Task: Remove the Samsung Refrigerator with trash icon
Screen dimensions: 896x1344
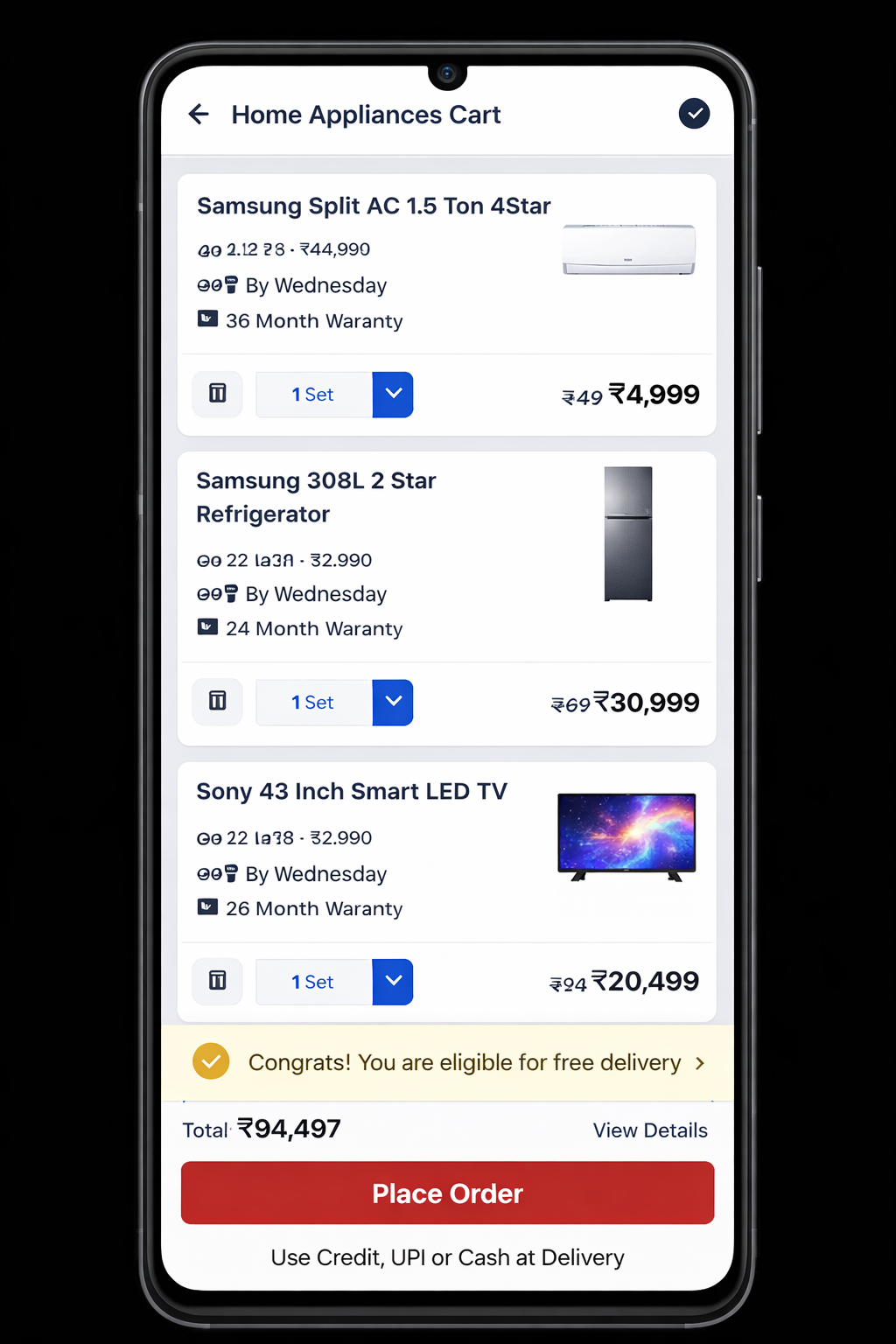Action: pyautogui.click(x=218, y=702)
